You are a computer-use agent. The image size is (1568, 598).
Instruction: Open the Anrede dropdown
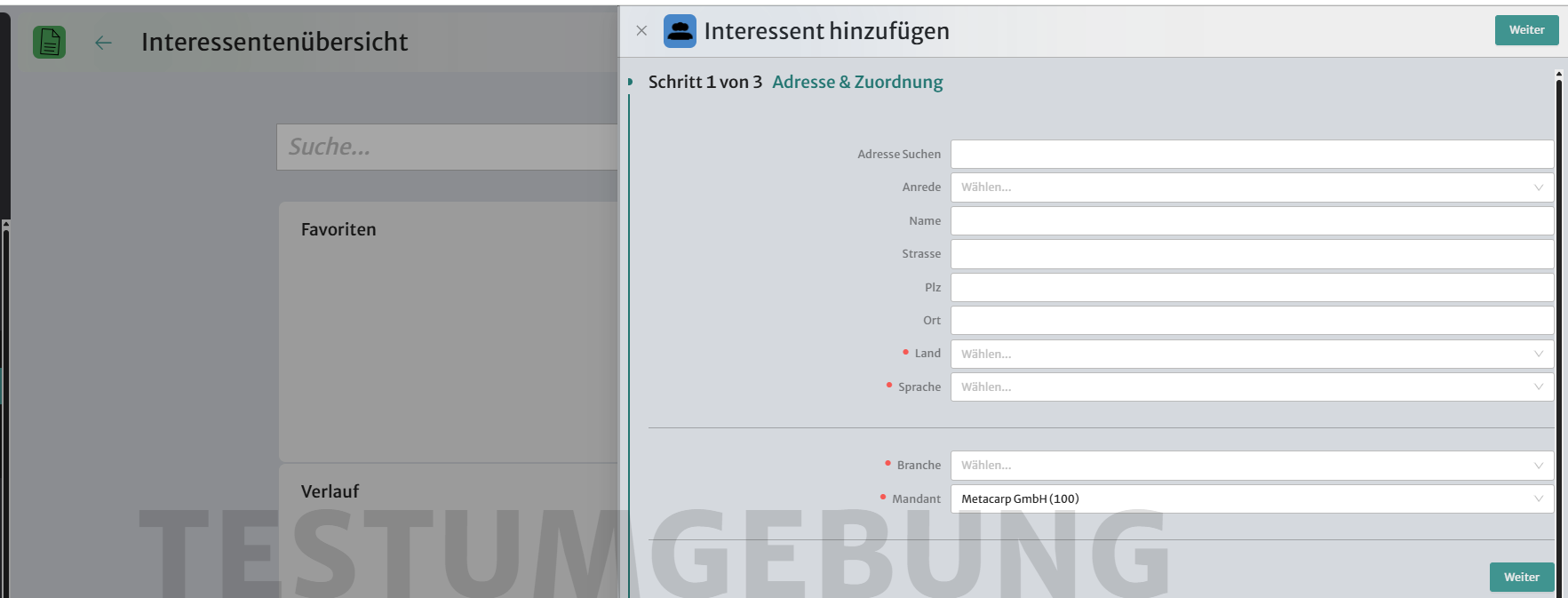[1252, 187]
